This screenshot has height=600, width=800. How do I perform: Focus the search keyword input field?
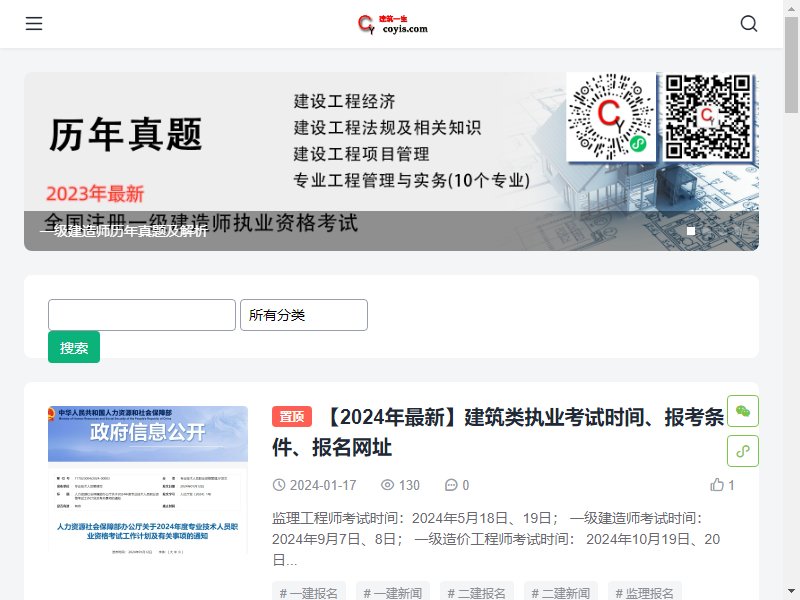(x=142, y=315)
